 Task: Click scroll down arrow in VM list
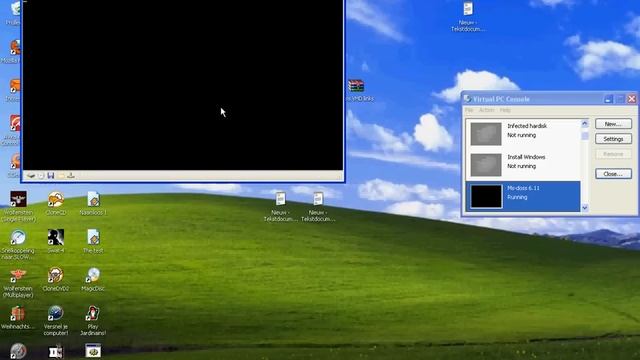pyautogui.click(x=584, y=208)
